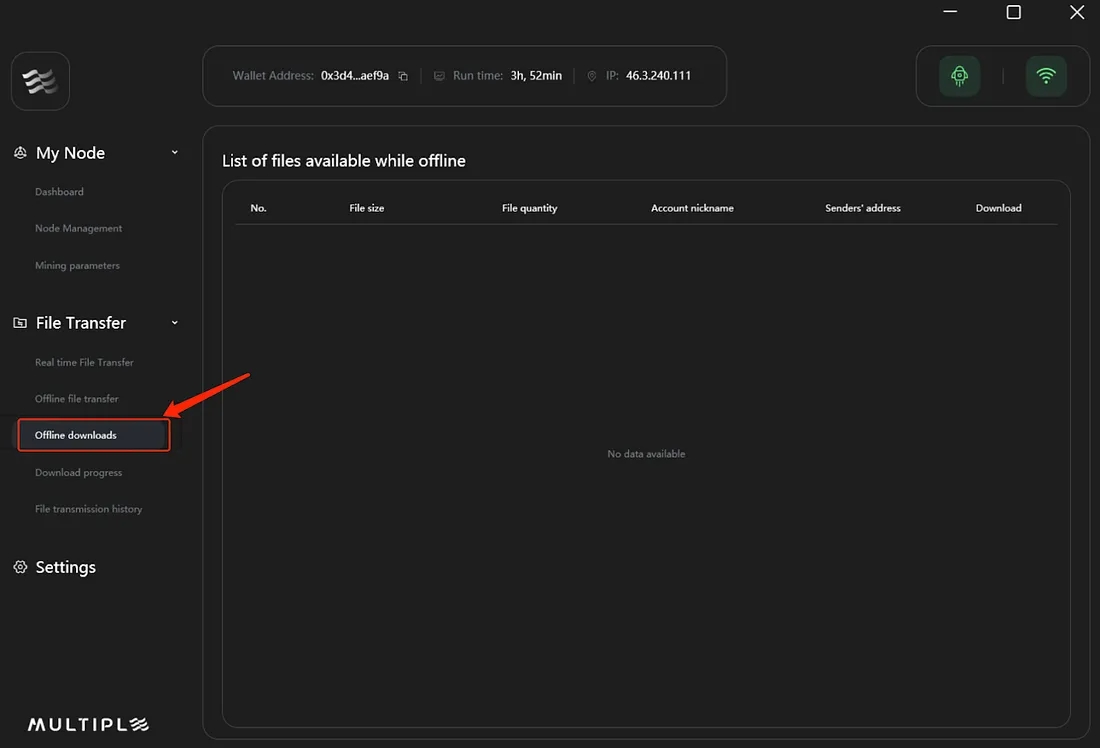Open Mining parameters
The image size is (1100, 748).
77,266
